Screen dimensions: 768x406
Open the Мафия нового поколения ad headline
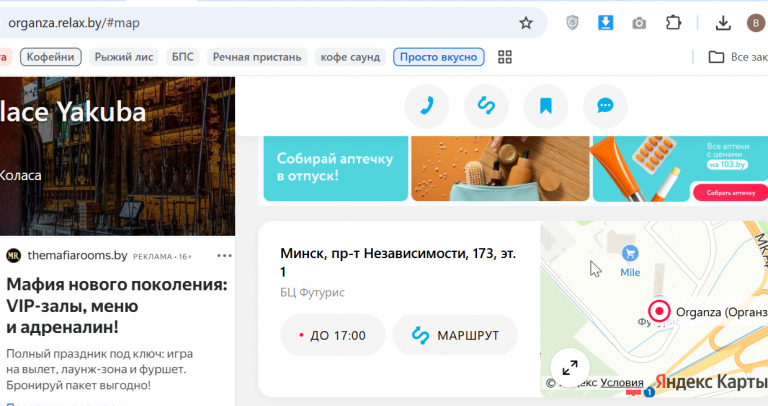pyautogui.click(x=117, y=306)
